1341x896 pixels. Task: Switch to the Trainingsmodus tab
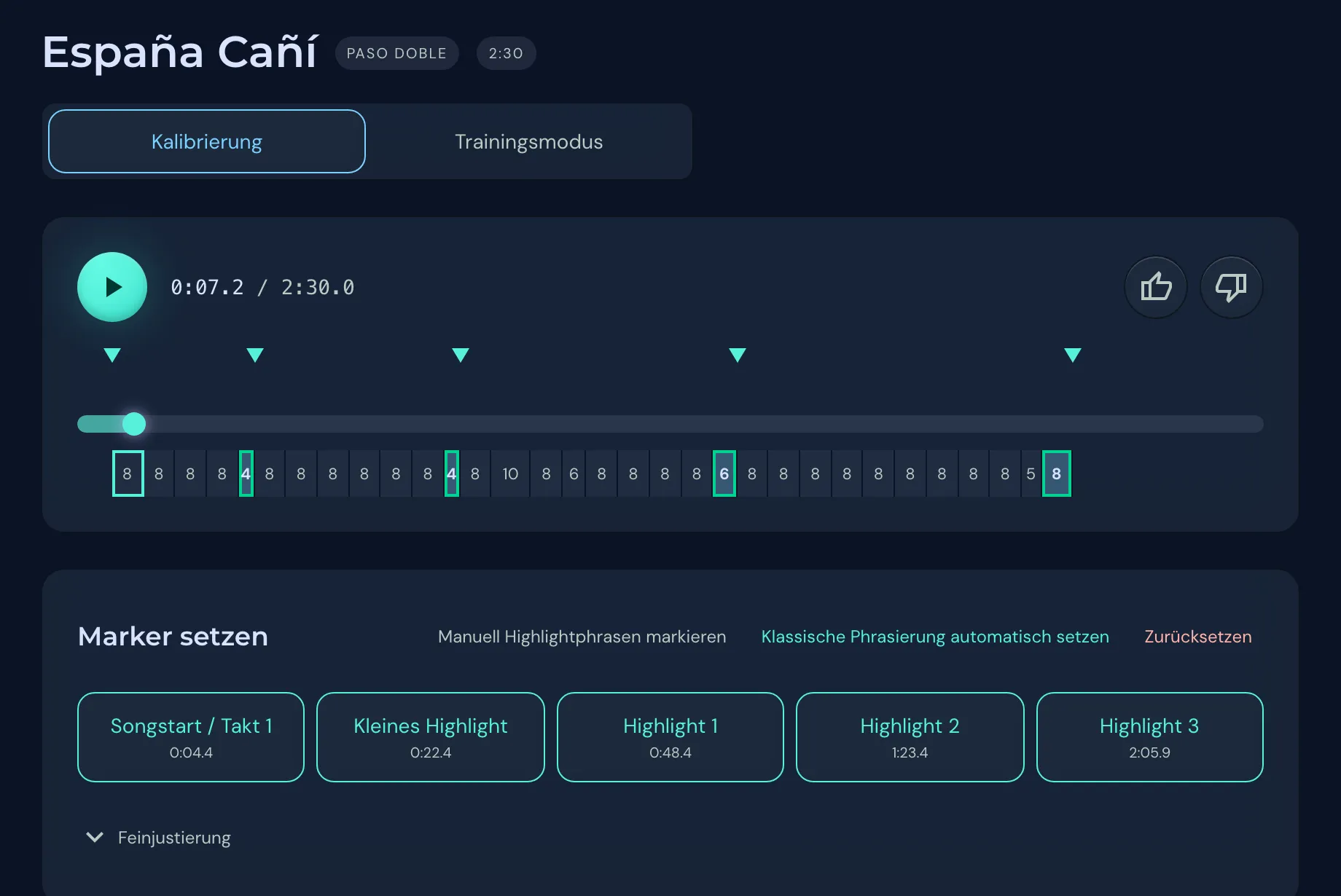[528, 141]
